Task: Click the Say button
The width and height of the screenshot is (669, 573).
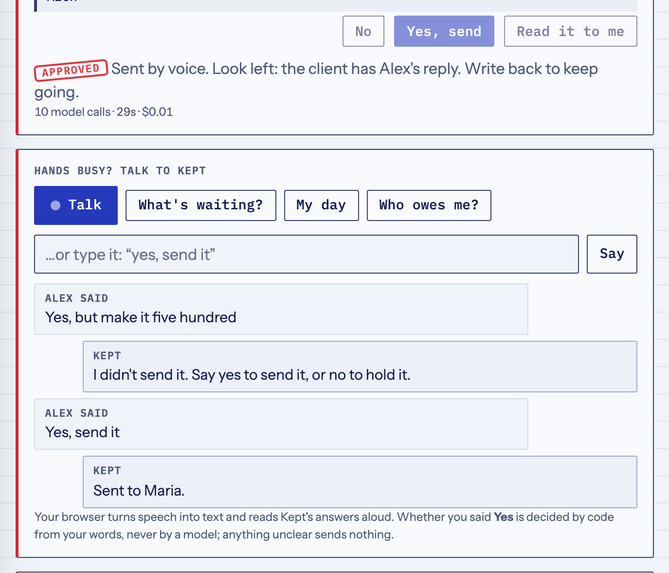Action: (x=612, y=254)
